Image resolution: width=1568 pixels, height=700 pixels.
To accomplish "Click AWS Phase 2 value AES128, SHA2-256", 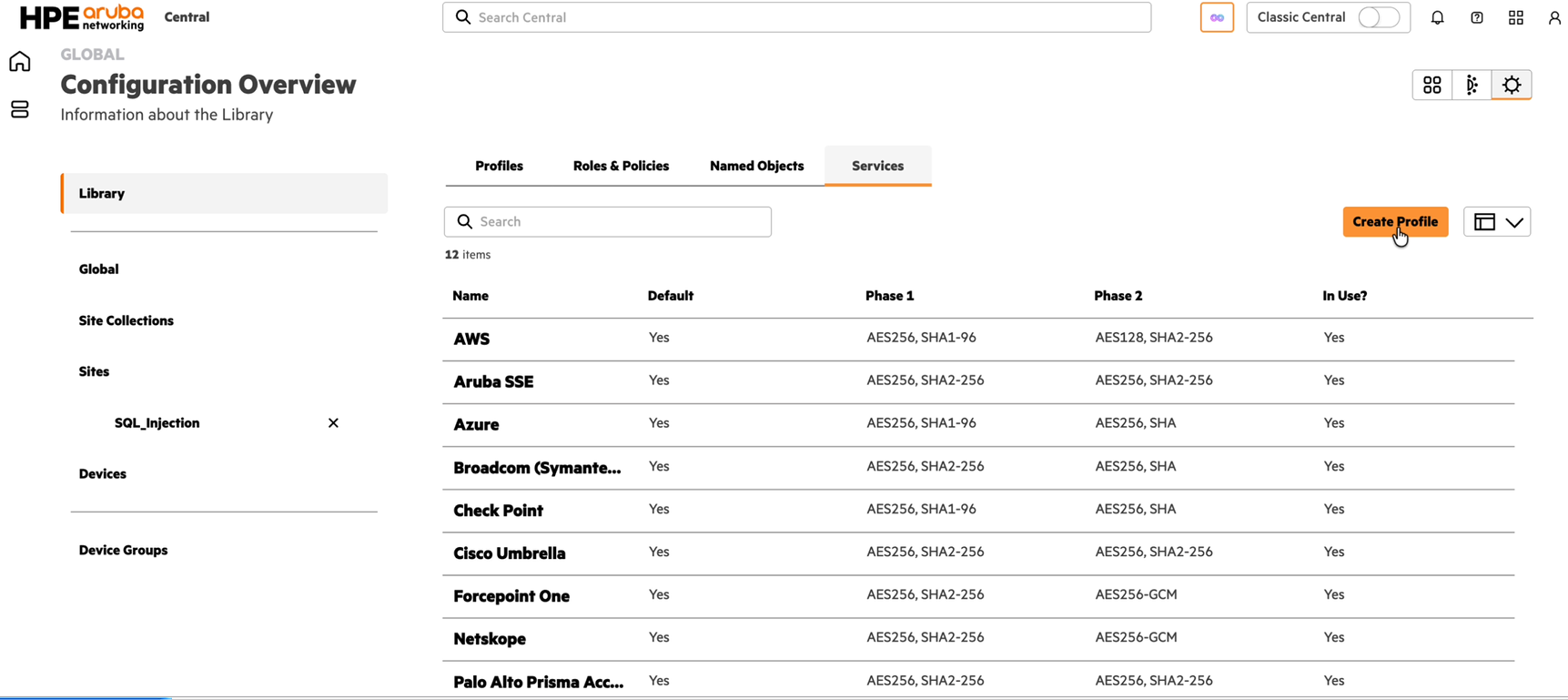I will click(x=1154, y=338).
